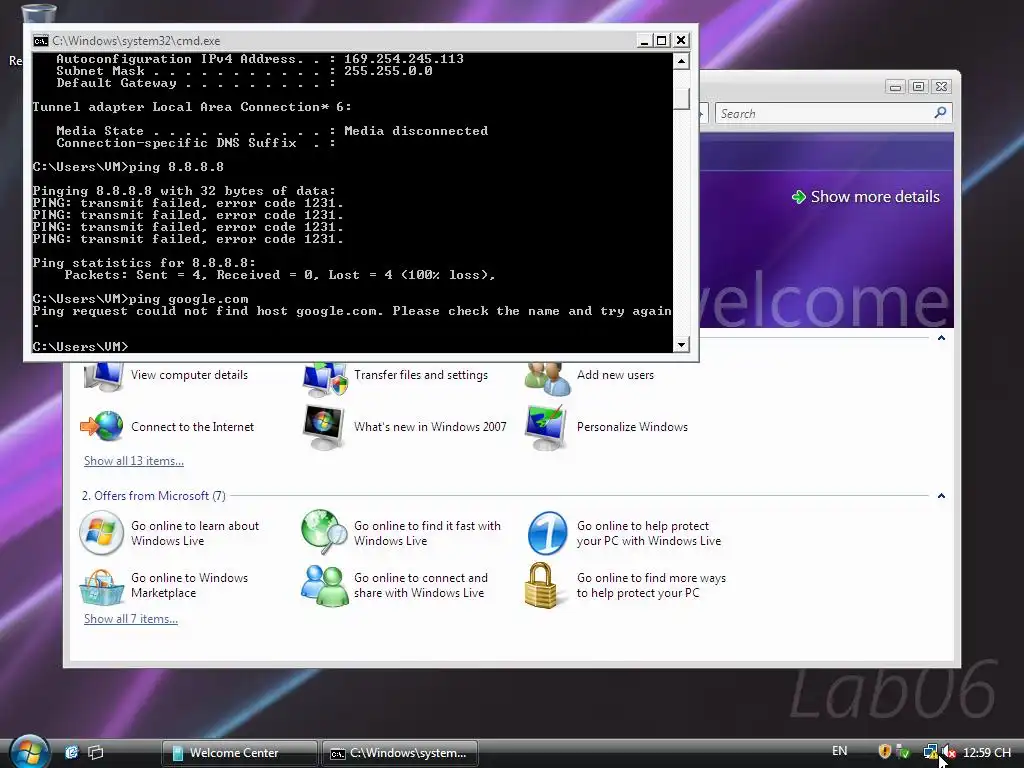Close the cmd.exe window
Viewport: 1024px width, 768px height.
click(680, 40)
